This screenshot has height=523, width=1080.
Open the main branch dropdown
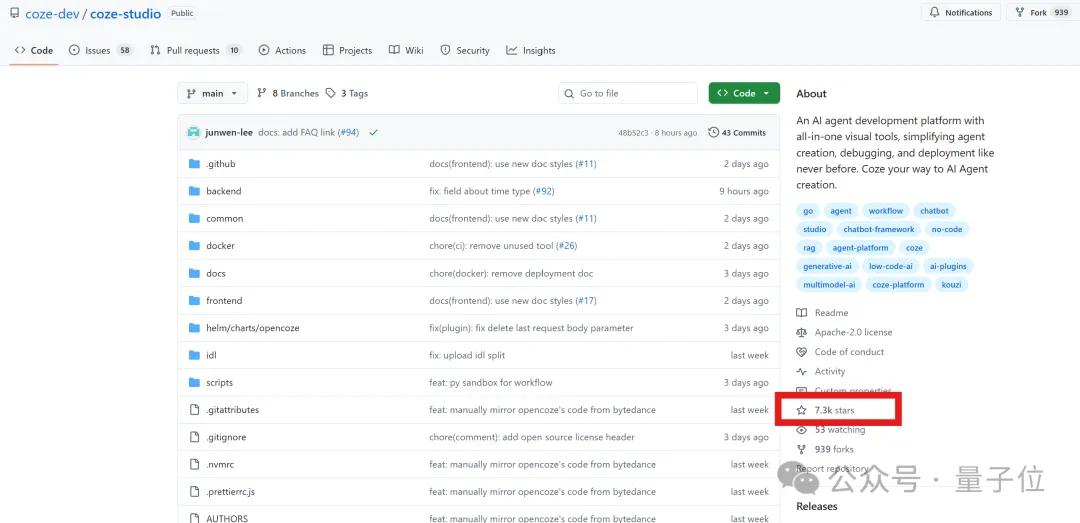coord(212,93)
